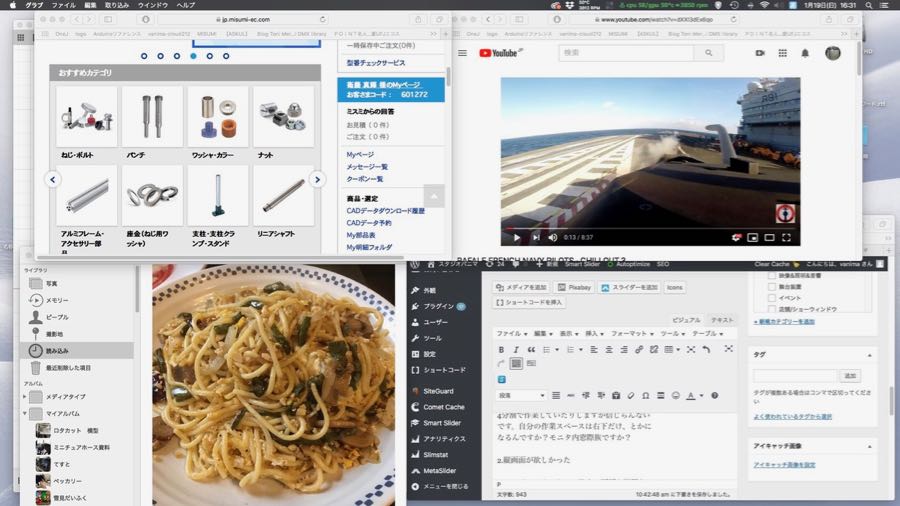Click Remove link icon in WordPress editor
This screenshot has width=900, height=506.
pos(653,349)
